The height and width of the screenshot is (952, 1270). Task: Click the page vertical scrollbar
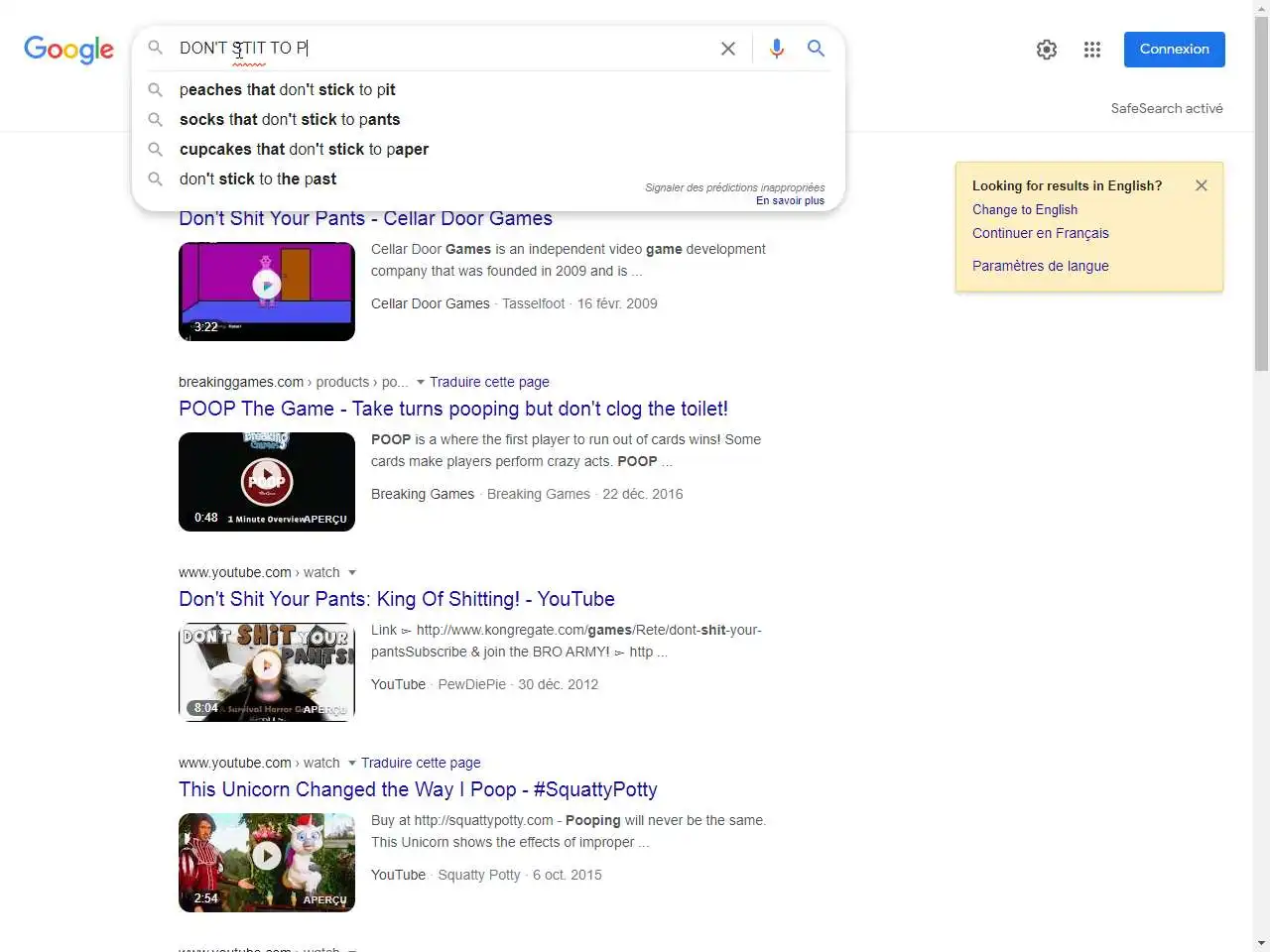click(1261, 193)
